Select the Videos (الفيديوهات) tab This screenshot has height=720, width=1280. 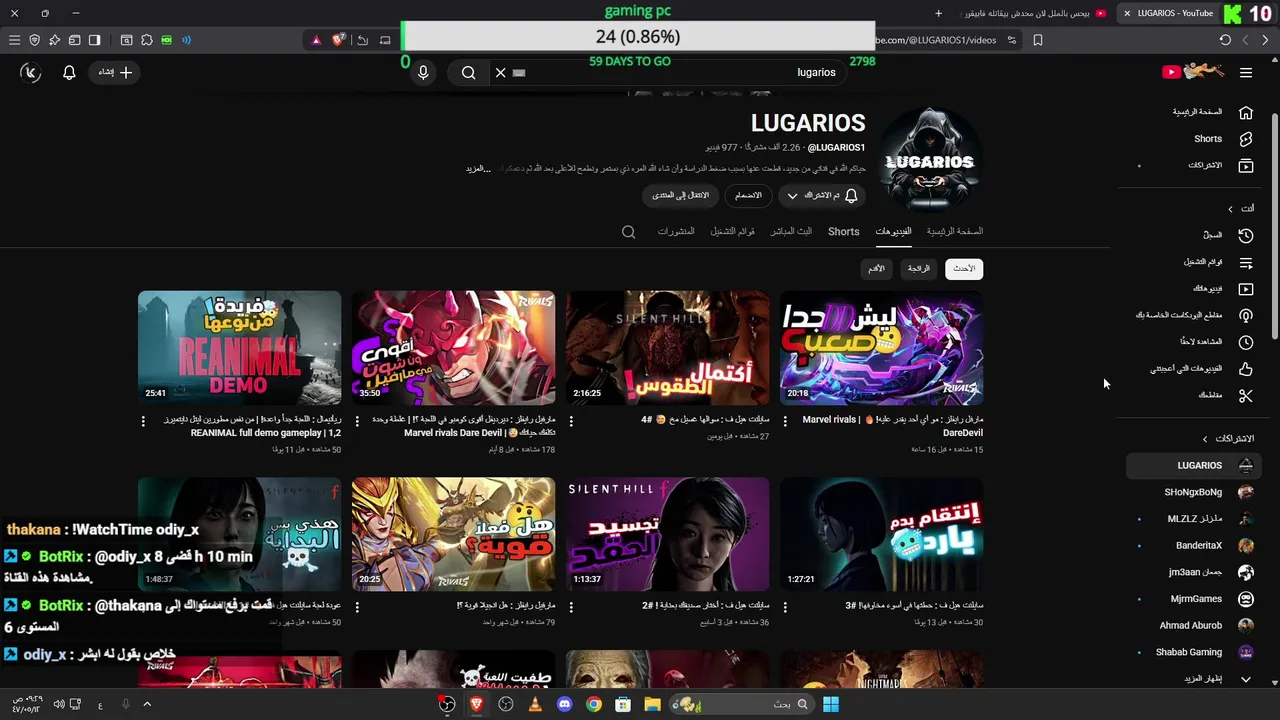pos(893,231)
